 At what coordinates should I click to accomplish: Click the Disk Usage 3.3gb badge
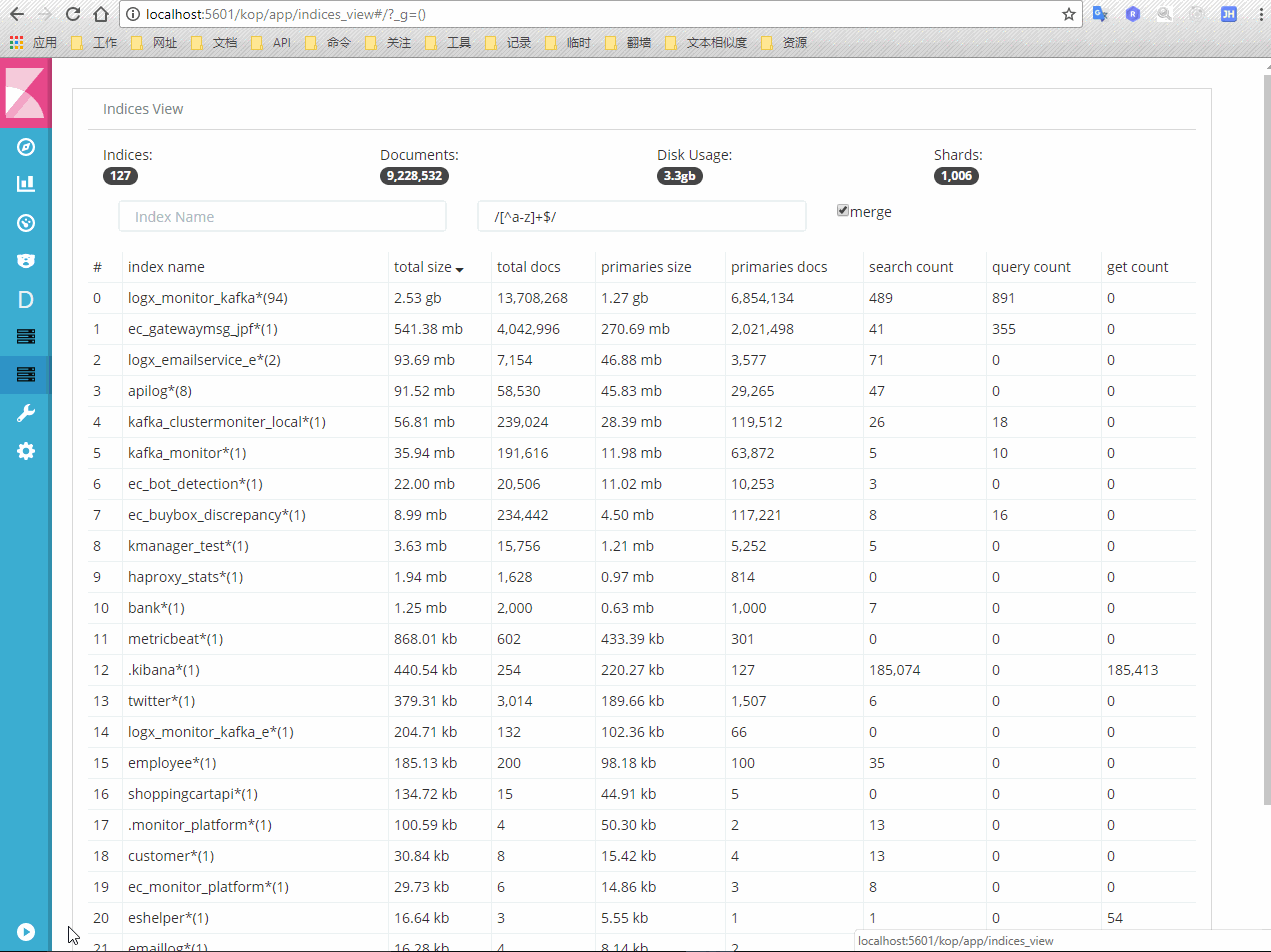click(680, 175)
